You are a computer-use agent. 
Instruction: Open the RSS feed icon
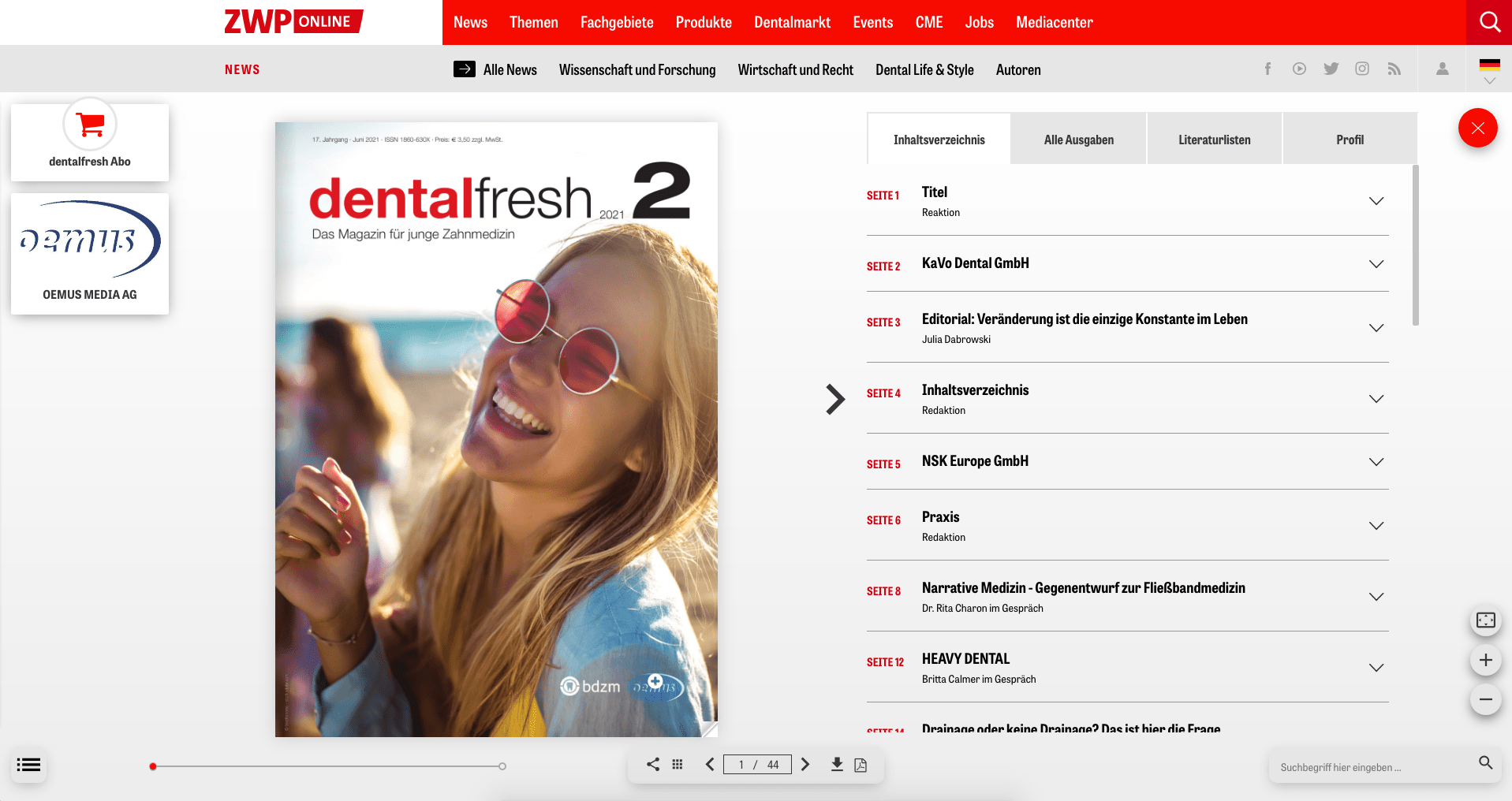(1394, 69)
